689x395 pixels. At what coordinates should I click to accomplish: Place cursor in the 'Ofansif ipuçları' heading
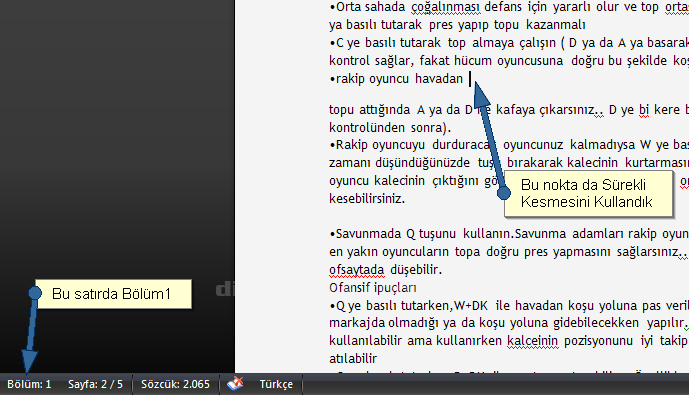(373, 287)
